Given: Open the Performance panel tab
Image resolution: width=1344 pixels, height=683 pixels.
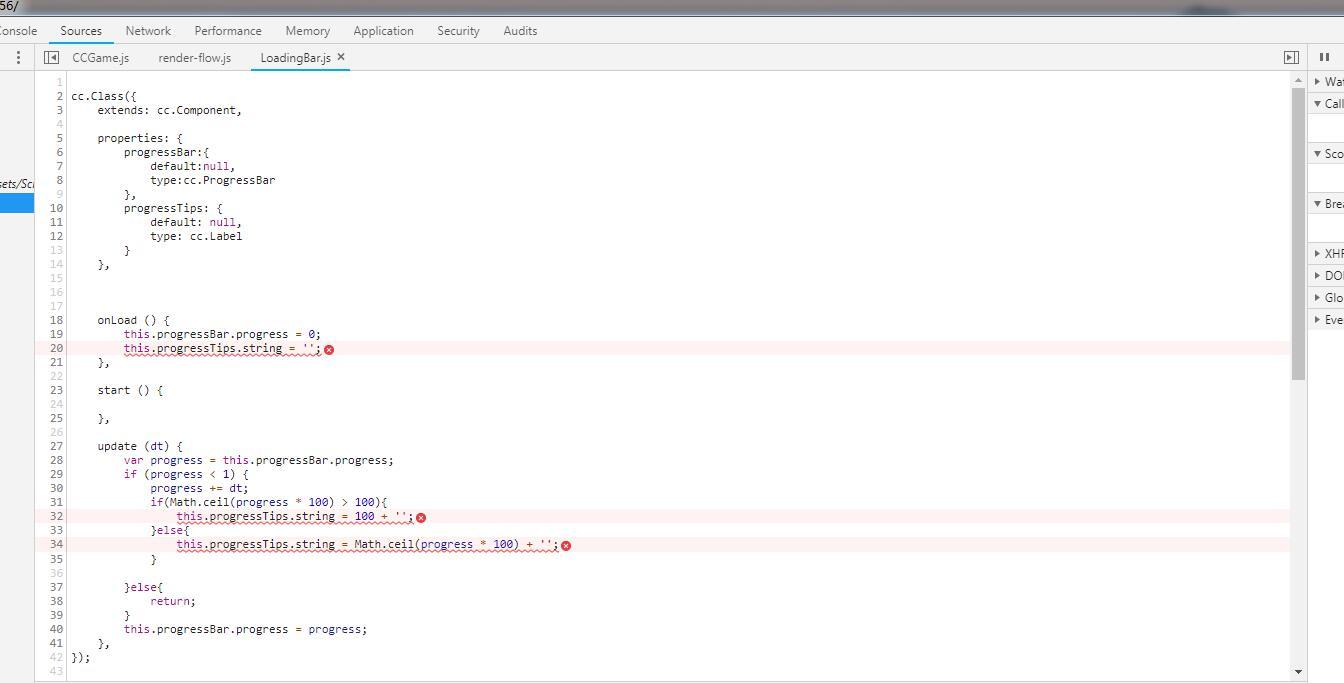Looking at the screenshot, I should 228,31.
